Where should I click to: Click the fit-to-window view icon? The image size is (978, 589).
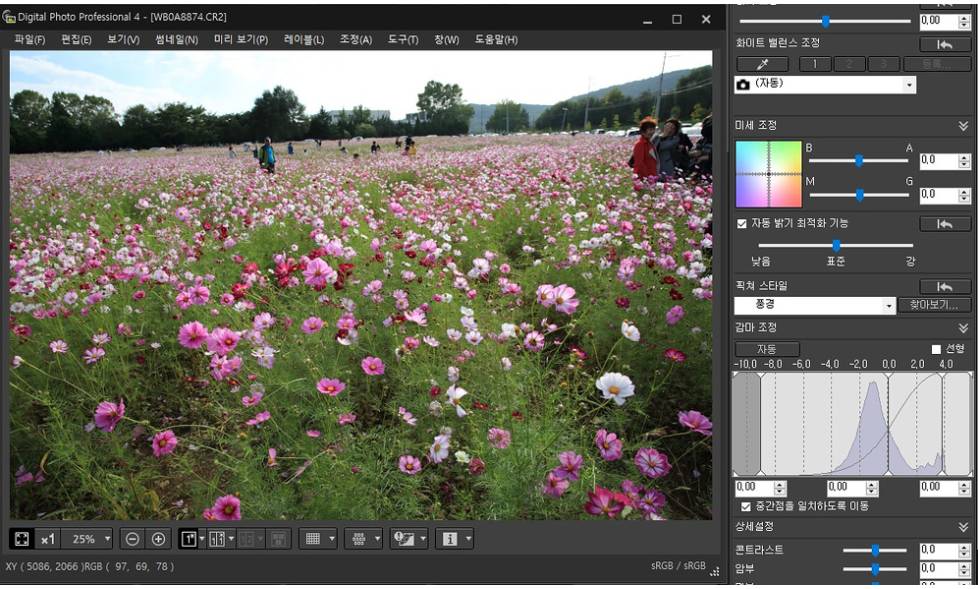(21, 539)
